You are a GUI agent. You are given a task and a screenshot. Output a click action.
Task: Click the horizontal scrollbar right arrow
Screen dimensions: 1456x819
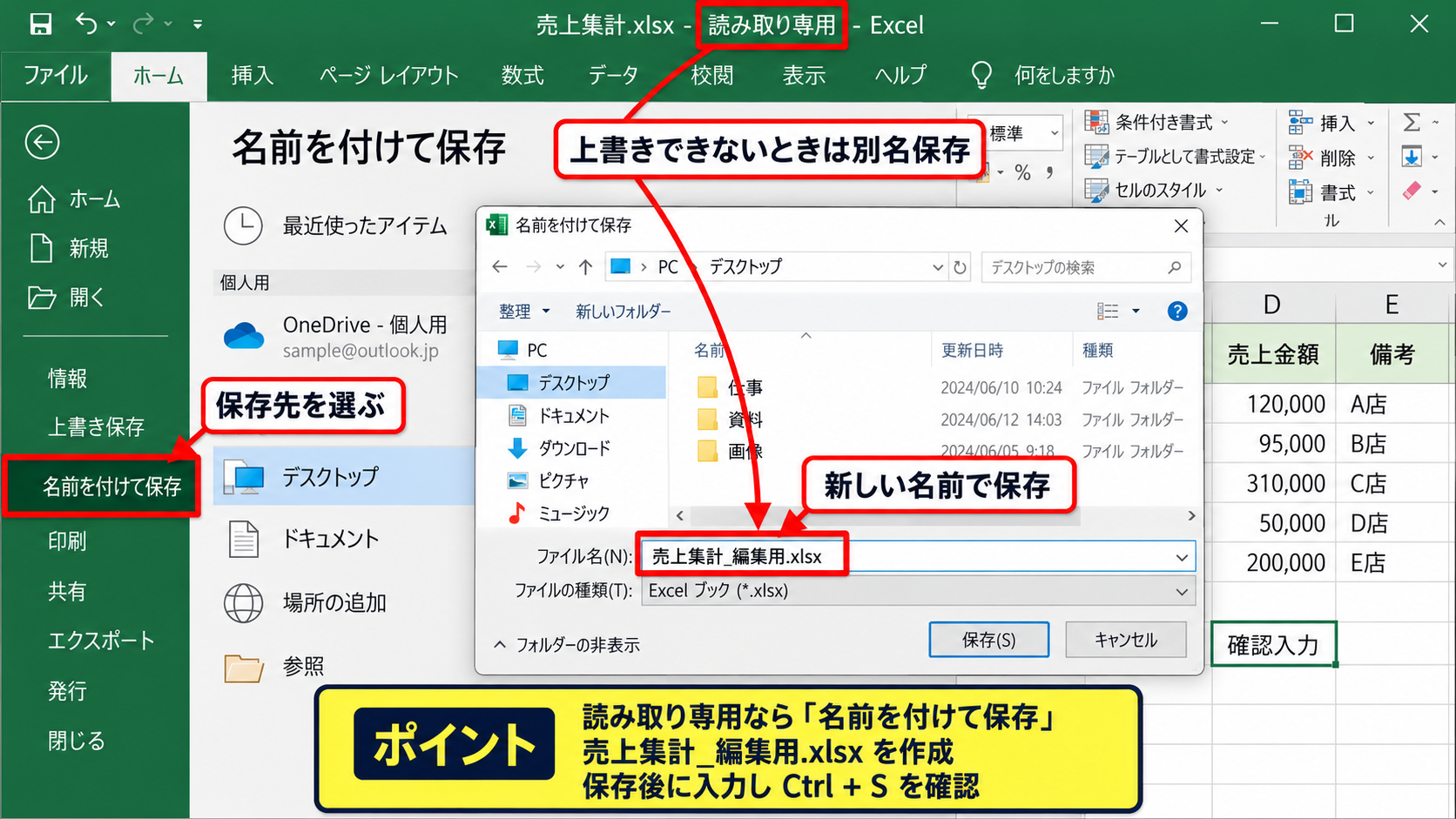pos(1191,515)
